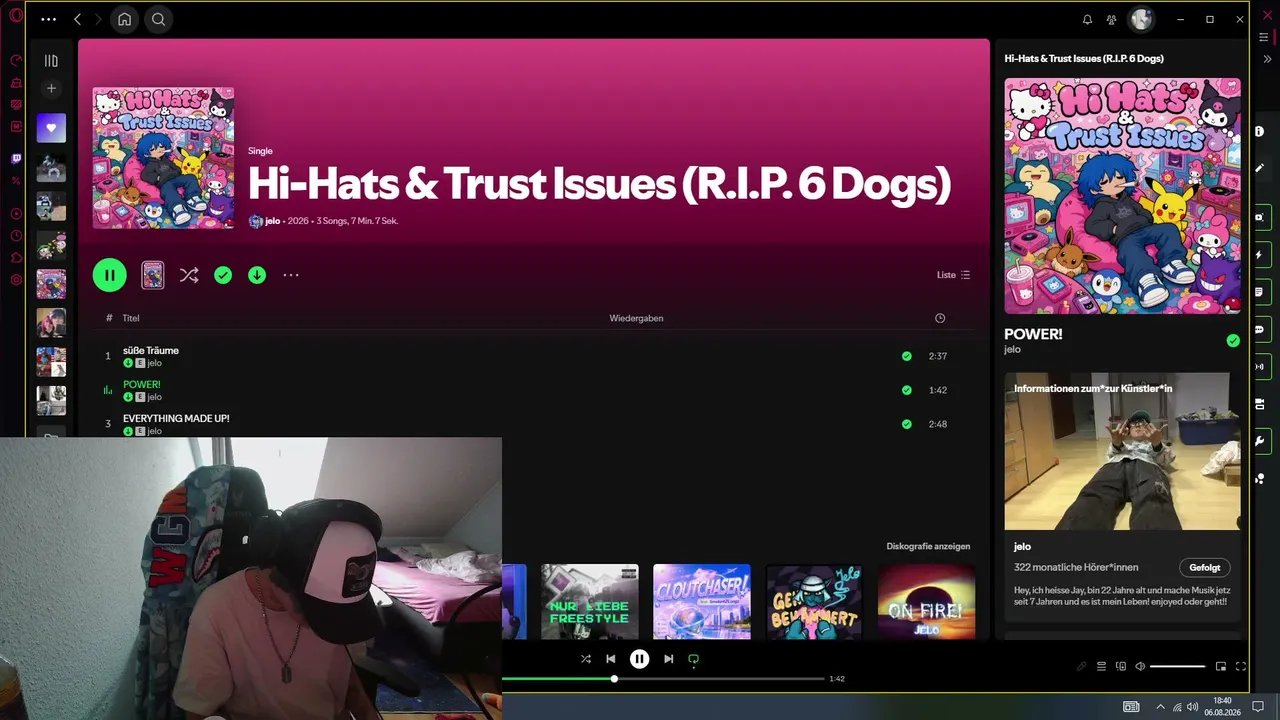The height and width of the screenshot is (720, 1280).
Task: Open the Spotify three-dot app menu
Action: click(48, 19)
